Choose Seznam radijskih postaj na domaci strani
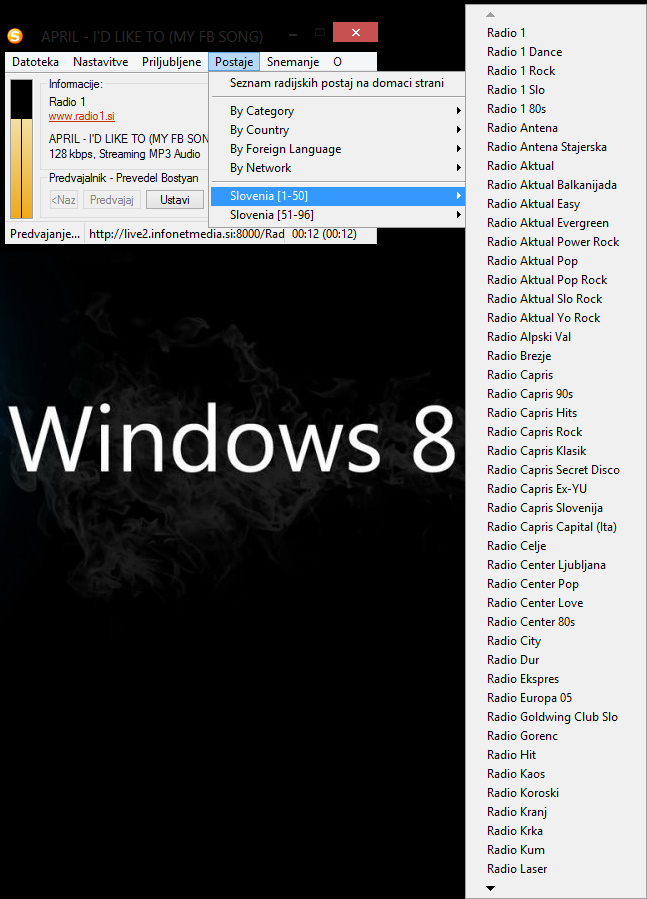The width and height of the screenshot is (647, 899). [337, 83]
